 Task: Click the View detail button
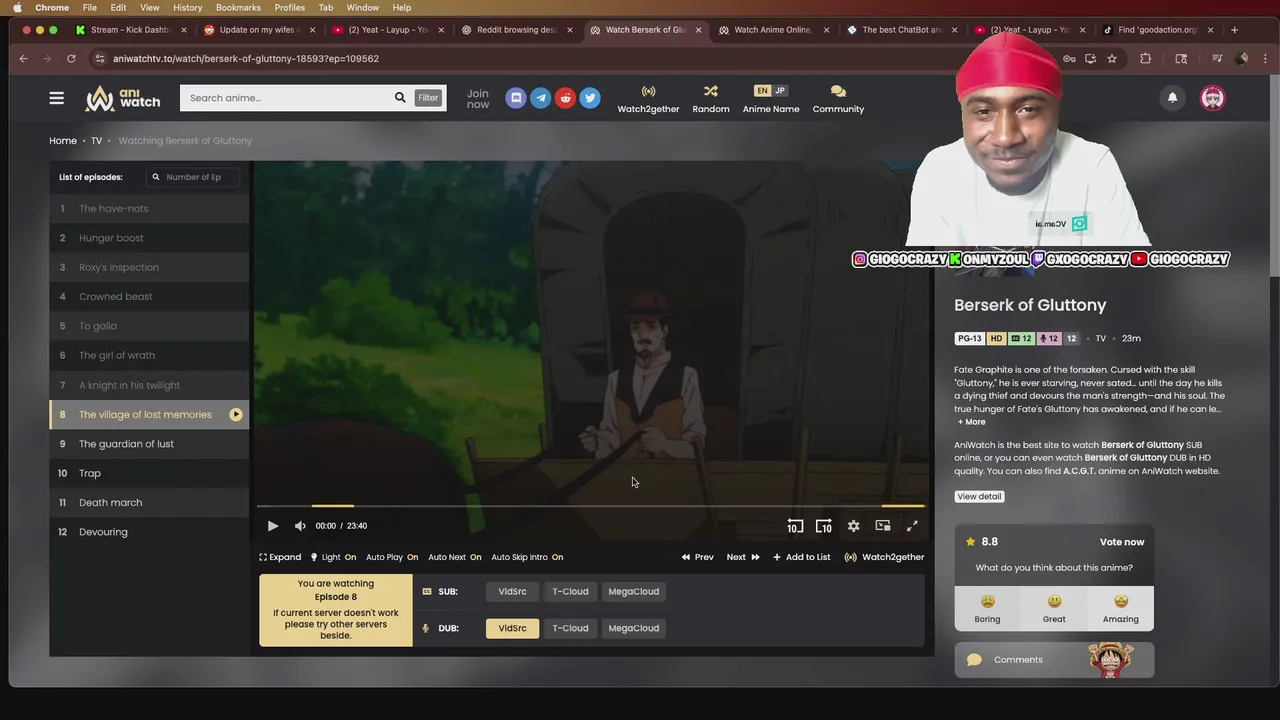pos(979,496)
